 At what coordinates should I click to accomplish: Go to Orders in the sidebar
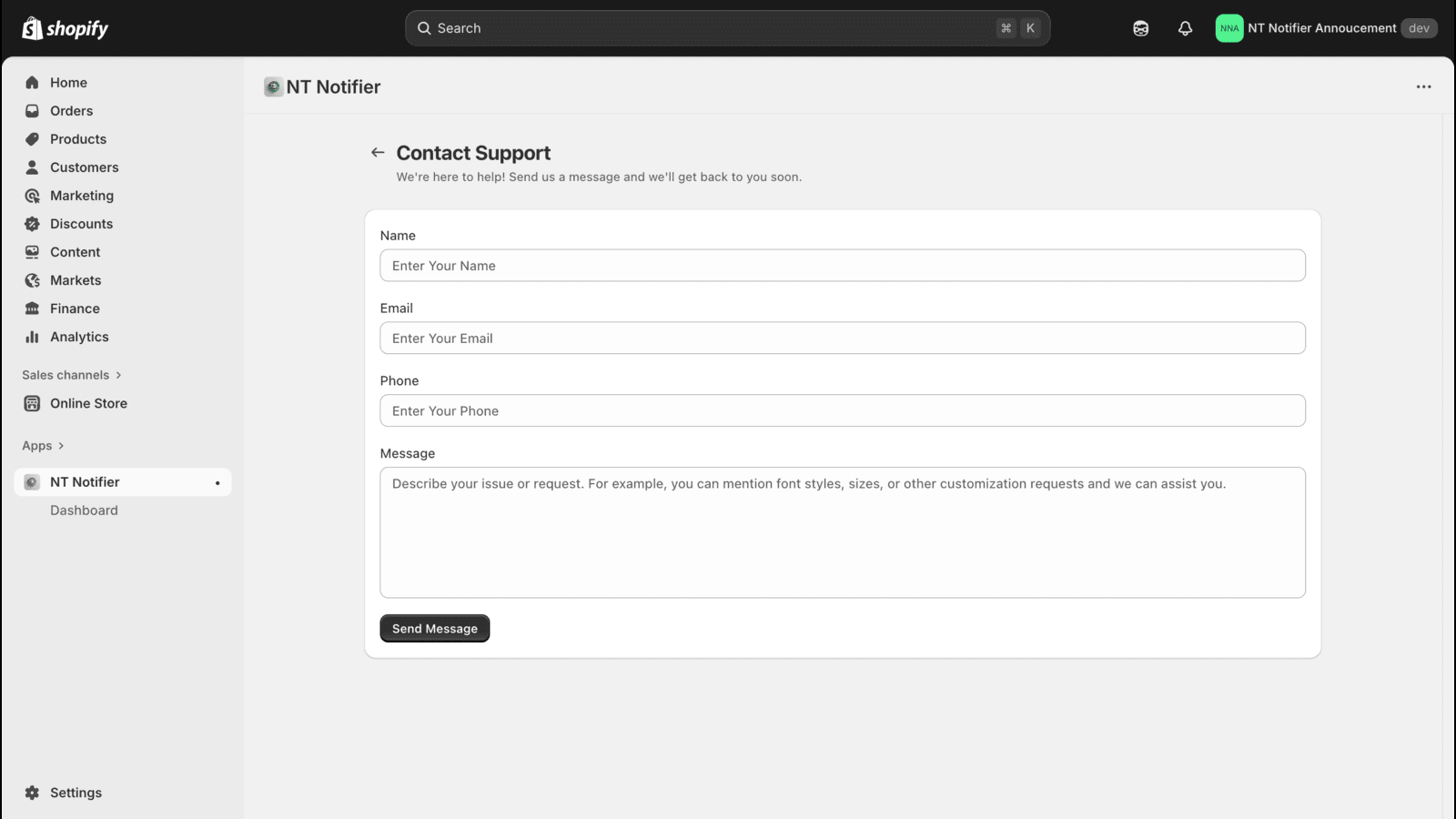(x=71, y=111)
